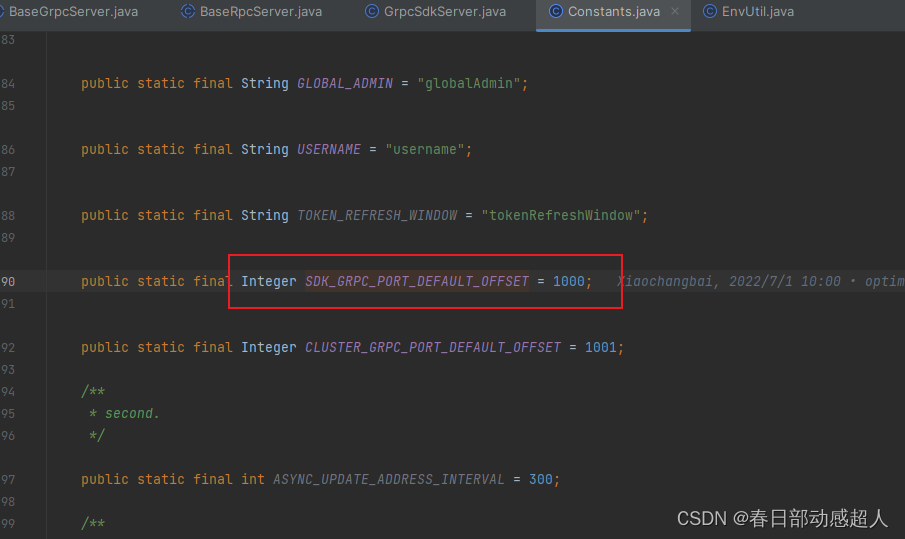Click line number 97 in the gutter

coord(8,480)
